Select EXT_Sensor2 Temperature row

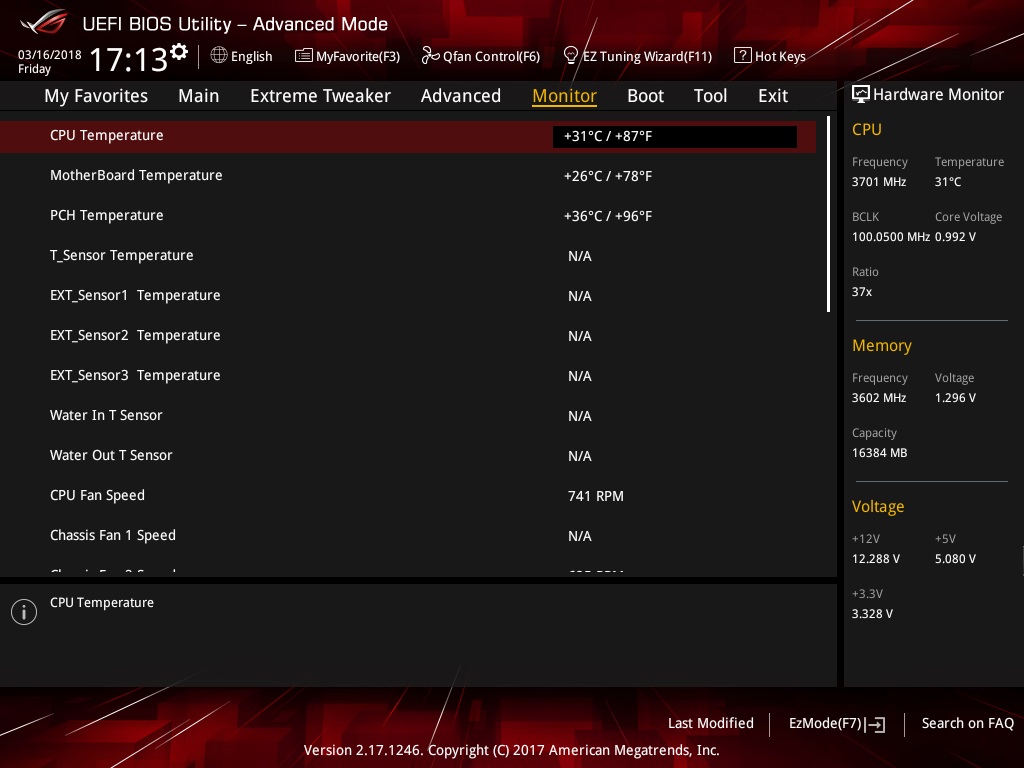(408, 336)
